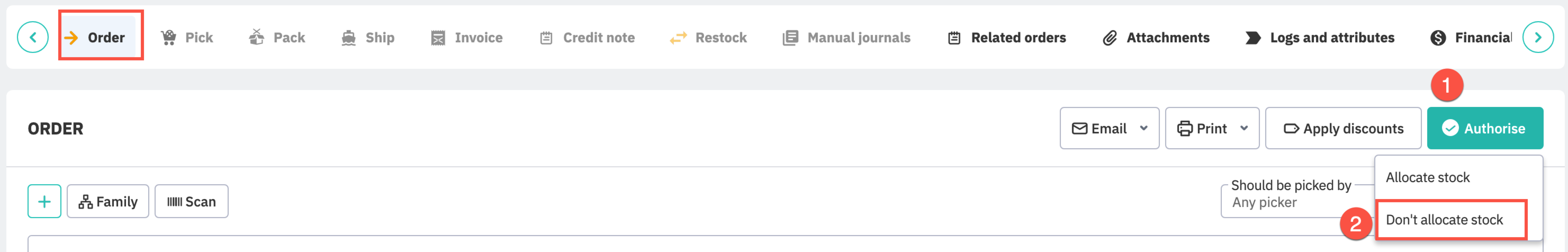
Task: Click the Pack box icon
Action: (257, 38)
